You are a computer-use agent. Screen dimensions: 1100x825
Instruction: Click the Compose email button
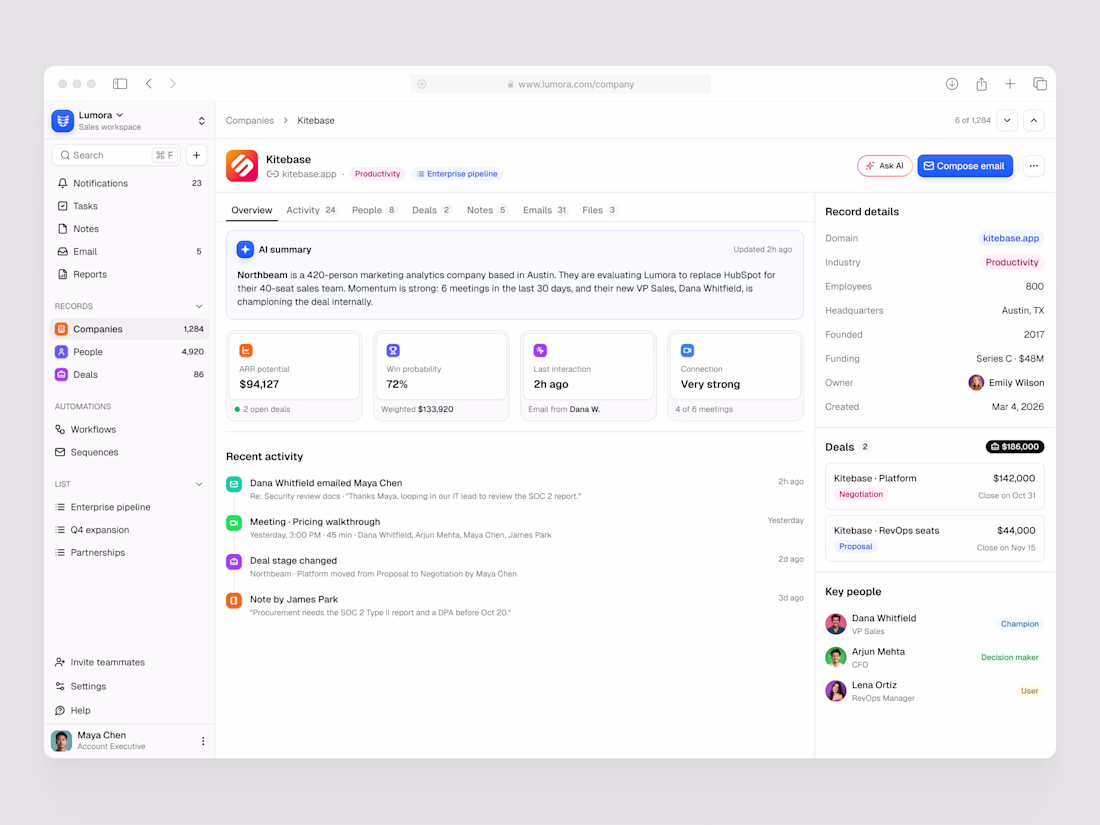[965, 166]
